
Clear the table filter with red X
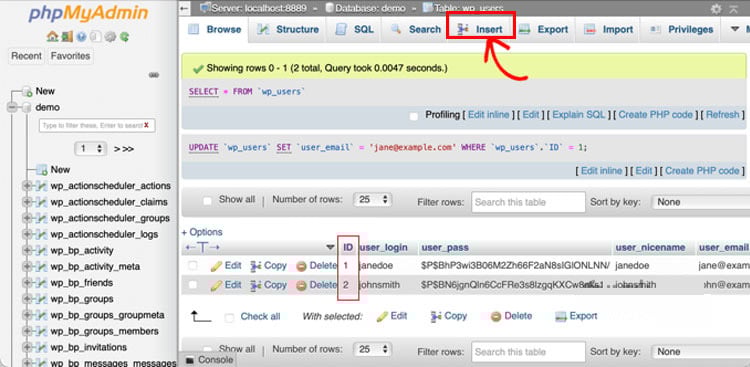tap(146, 125)
